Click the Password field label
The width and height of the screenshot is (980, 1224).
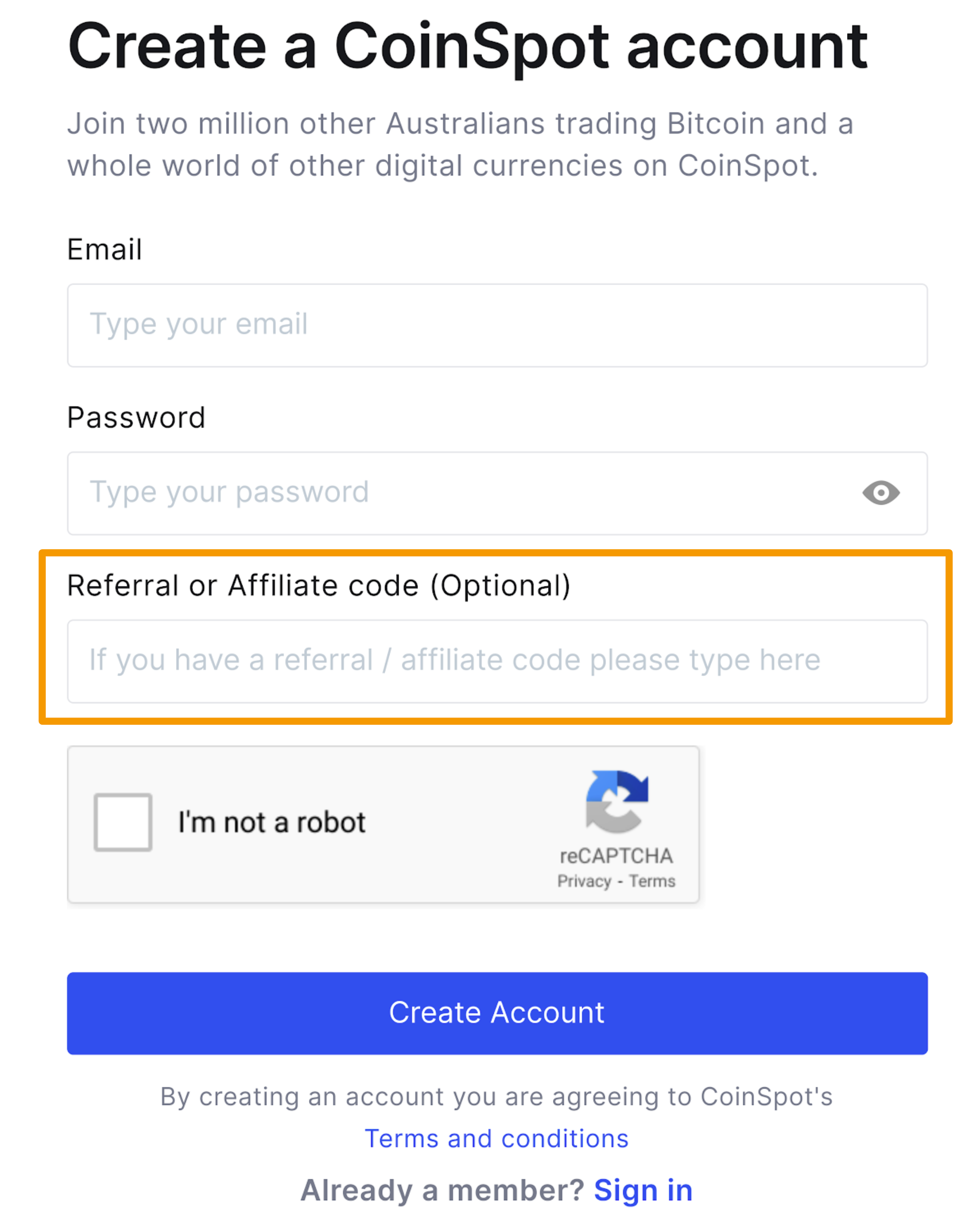click(x=136, y=417)
